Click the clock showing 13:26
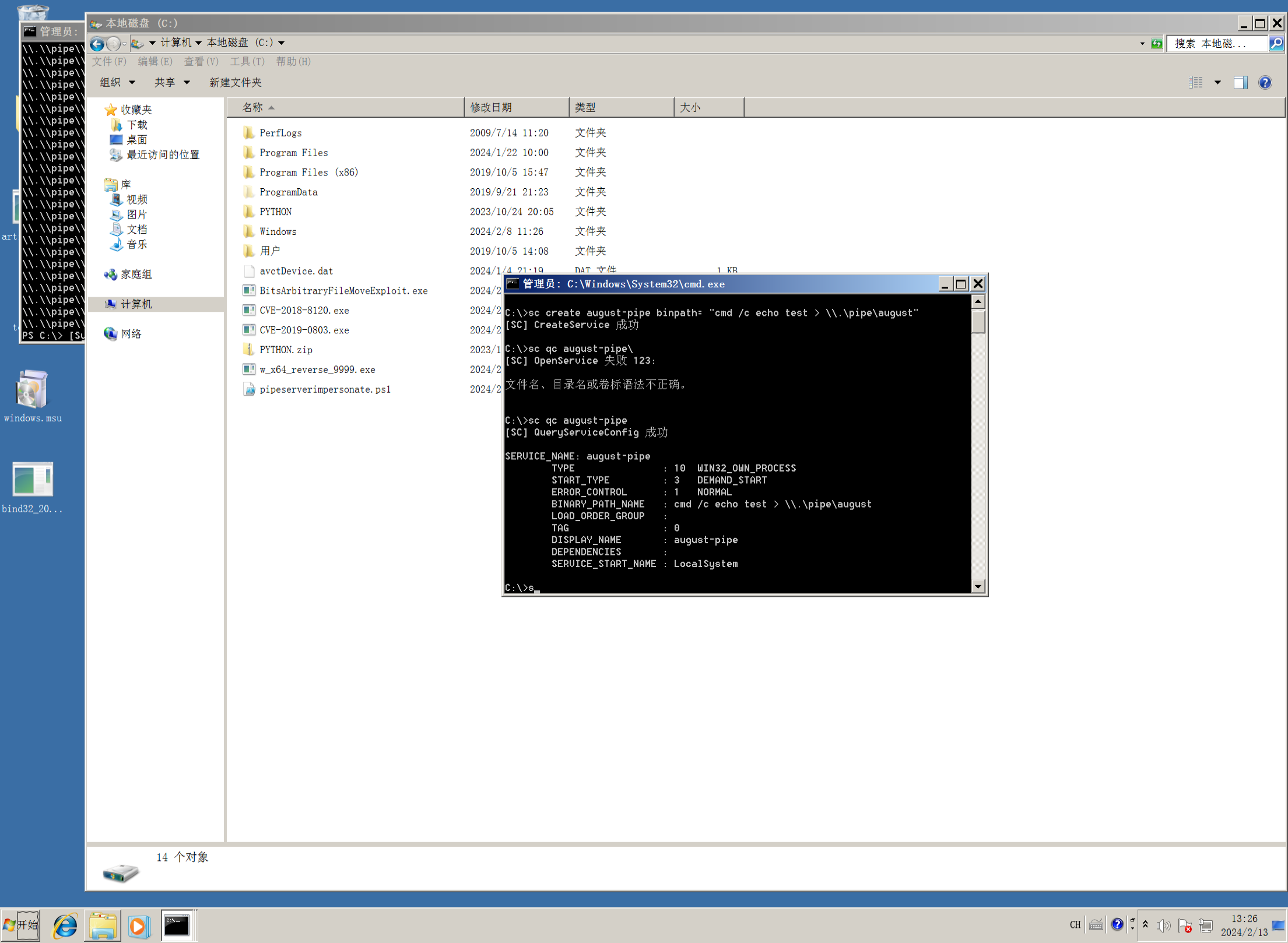Viewport: 1288px width, 943px height. point(1244,919)
